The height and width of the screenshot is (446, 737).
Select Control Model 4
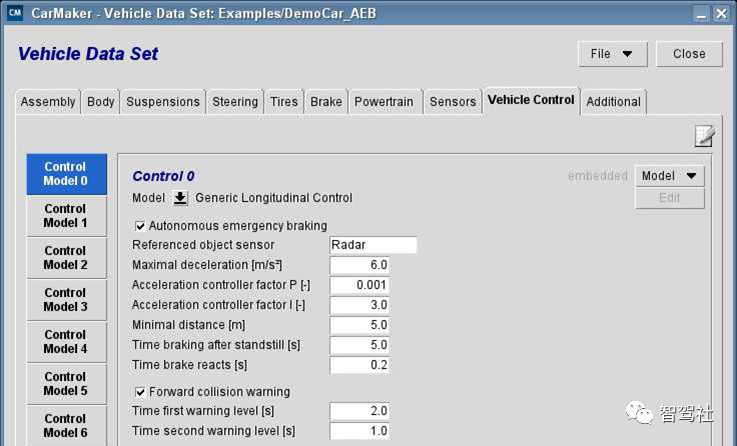click(66, 342)
